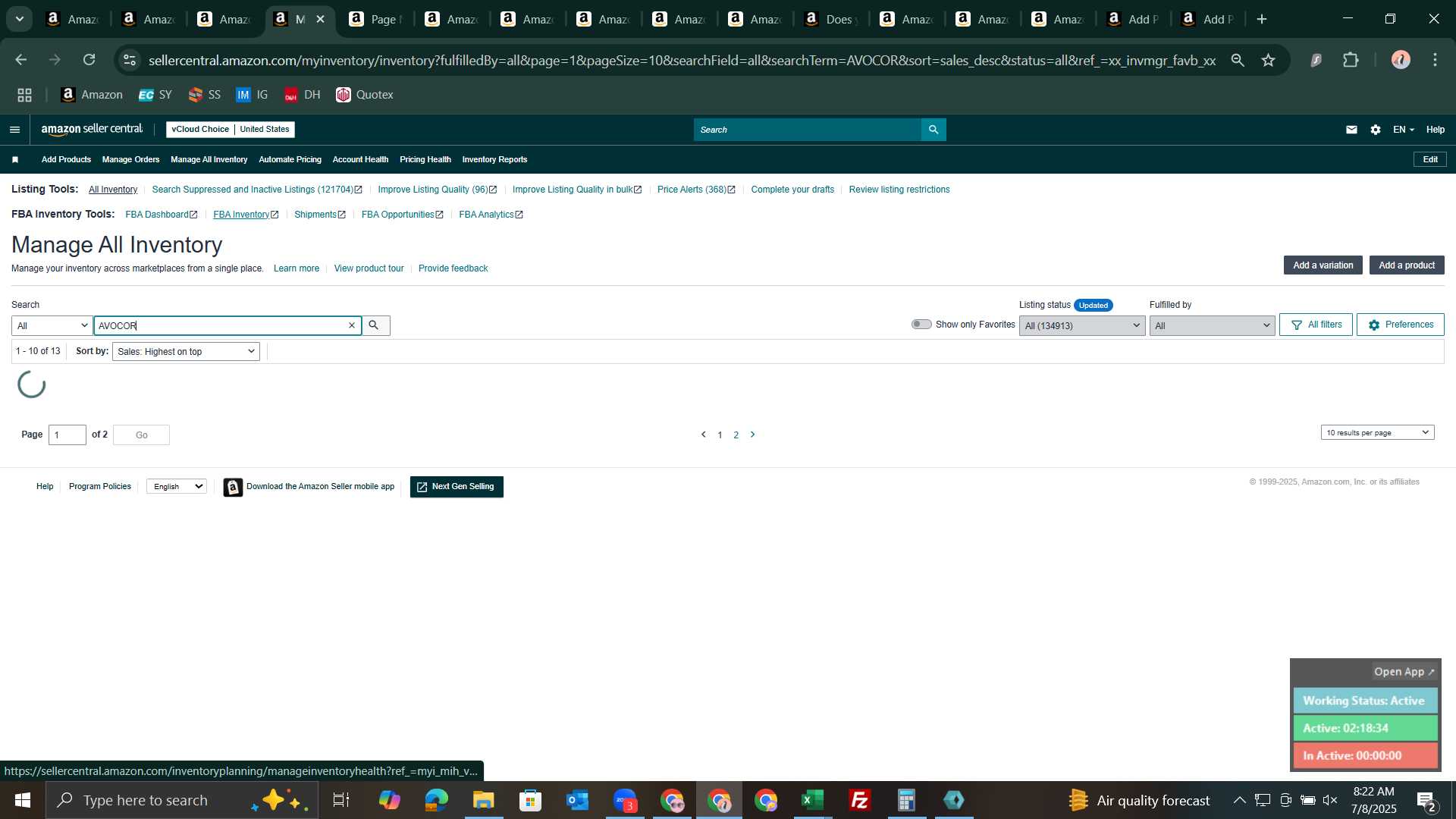Open a new browser tab
The height and width of the screenshot is (819, 1456).
click(x=1262, y=19)
